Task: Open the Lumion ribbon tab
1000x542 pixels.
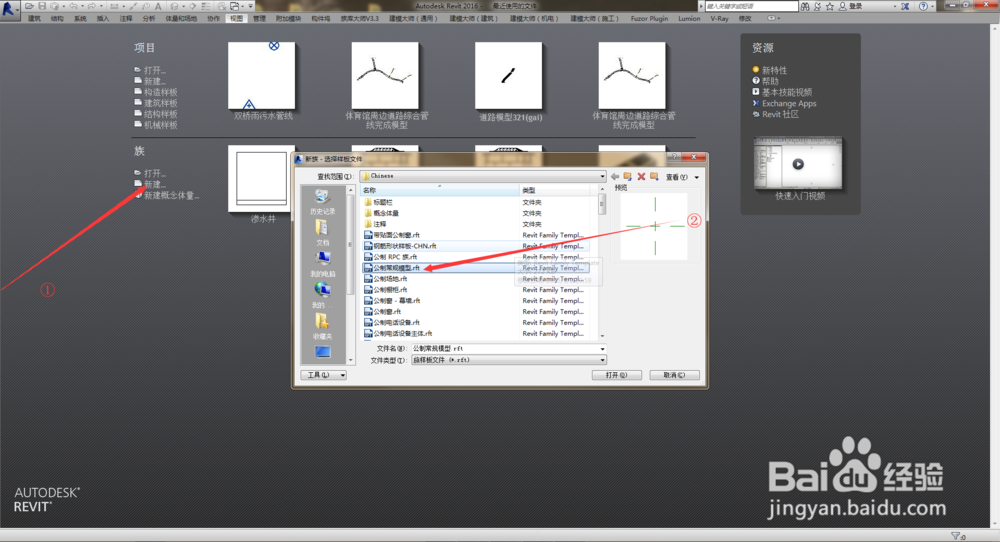Action: click(x=689, y=18)
